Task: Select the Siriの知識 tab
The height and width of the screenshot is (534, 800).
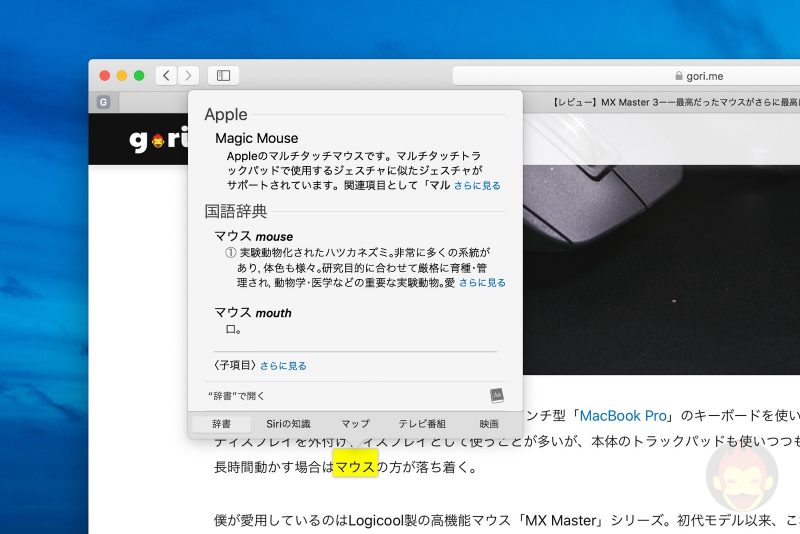Action: [x=288, y=424]
